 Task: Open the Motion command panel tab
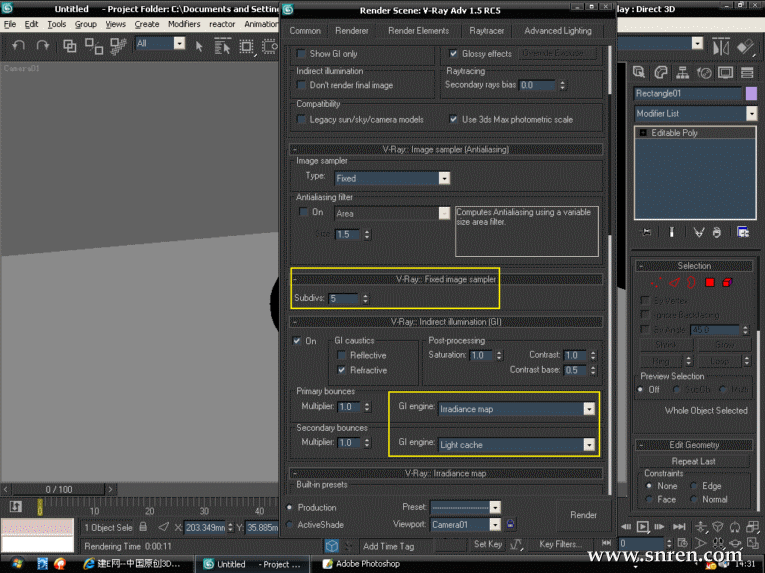tap(704, 73)
